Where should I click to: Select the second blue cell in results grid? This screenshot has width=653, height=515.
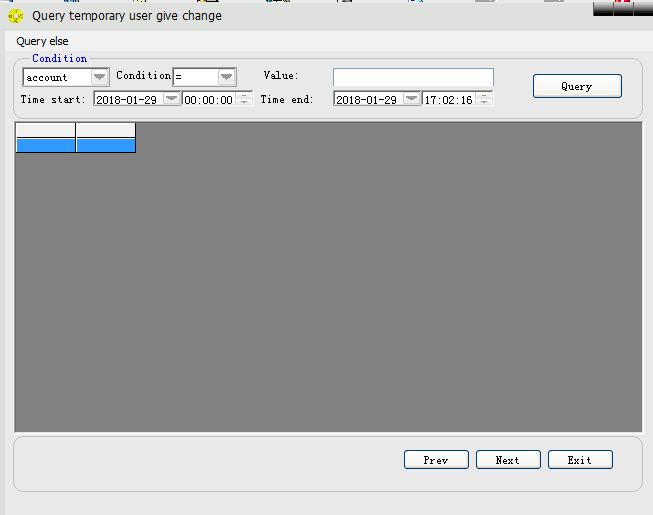(x=106, y=145)
